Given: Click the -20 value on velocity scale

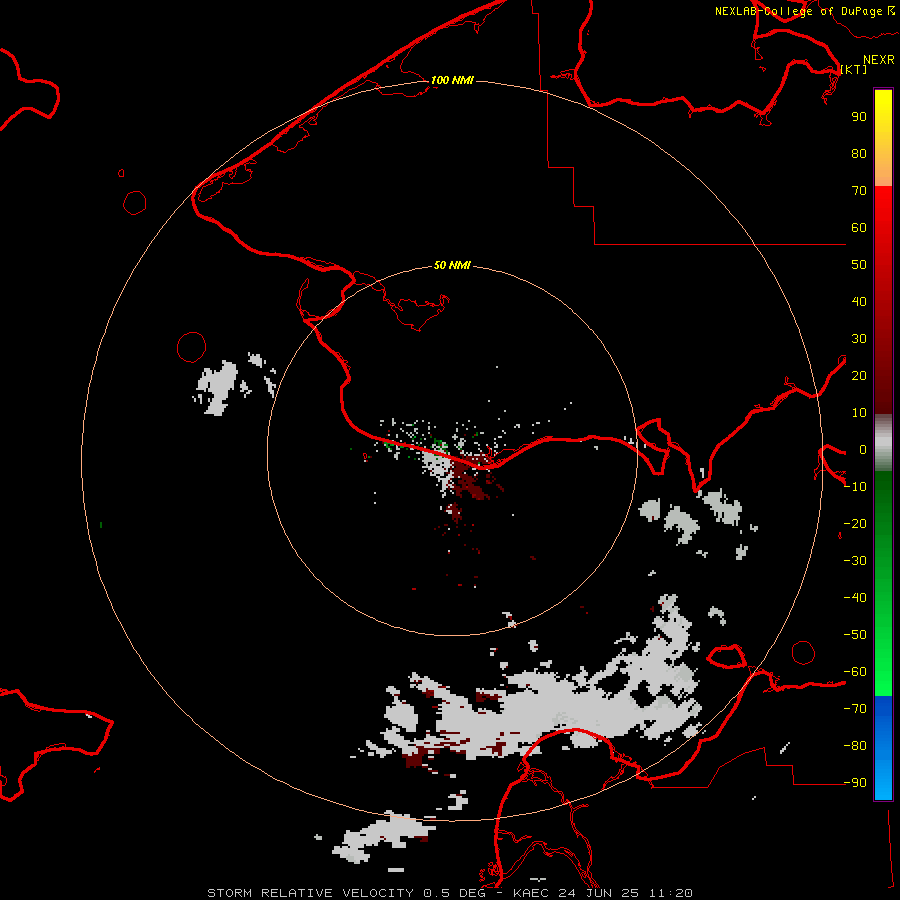Looking at the screenshot, I should 855,524.
